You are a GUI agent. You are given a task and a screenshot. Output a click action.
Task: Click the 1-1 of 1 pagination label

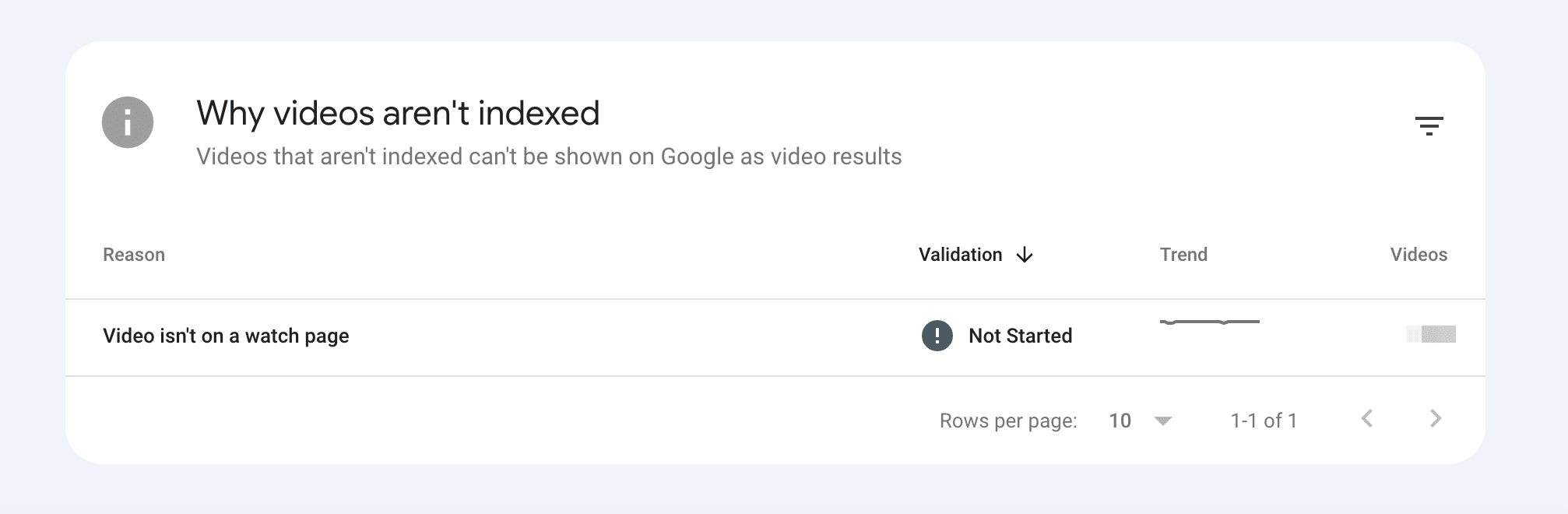tap(1264, 420)
